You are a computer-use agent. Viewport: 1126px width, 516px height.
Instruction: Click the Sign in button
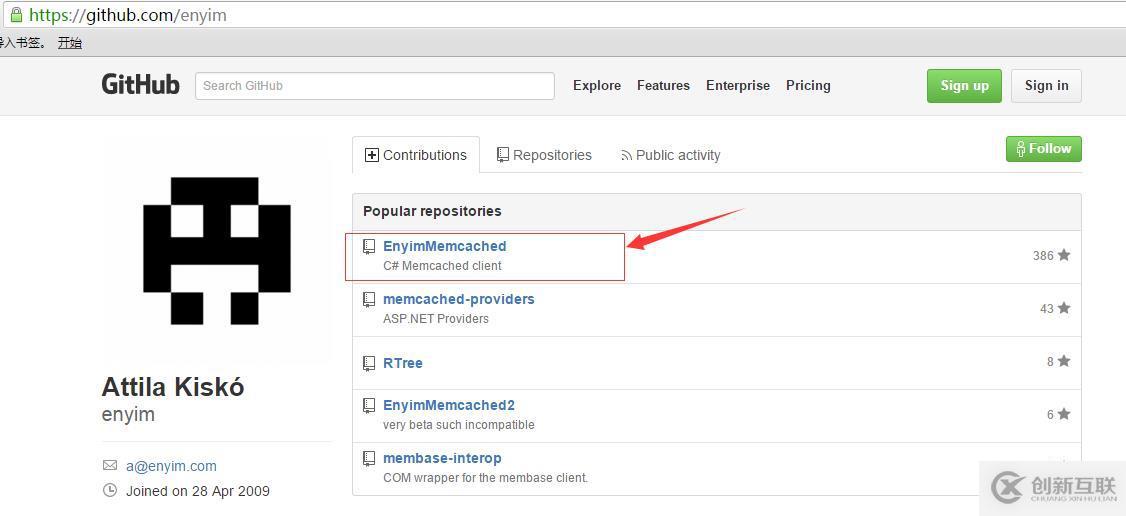point(1046,85)
